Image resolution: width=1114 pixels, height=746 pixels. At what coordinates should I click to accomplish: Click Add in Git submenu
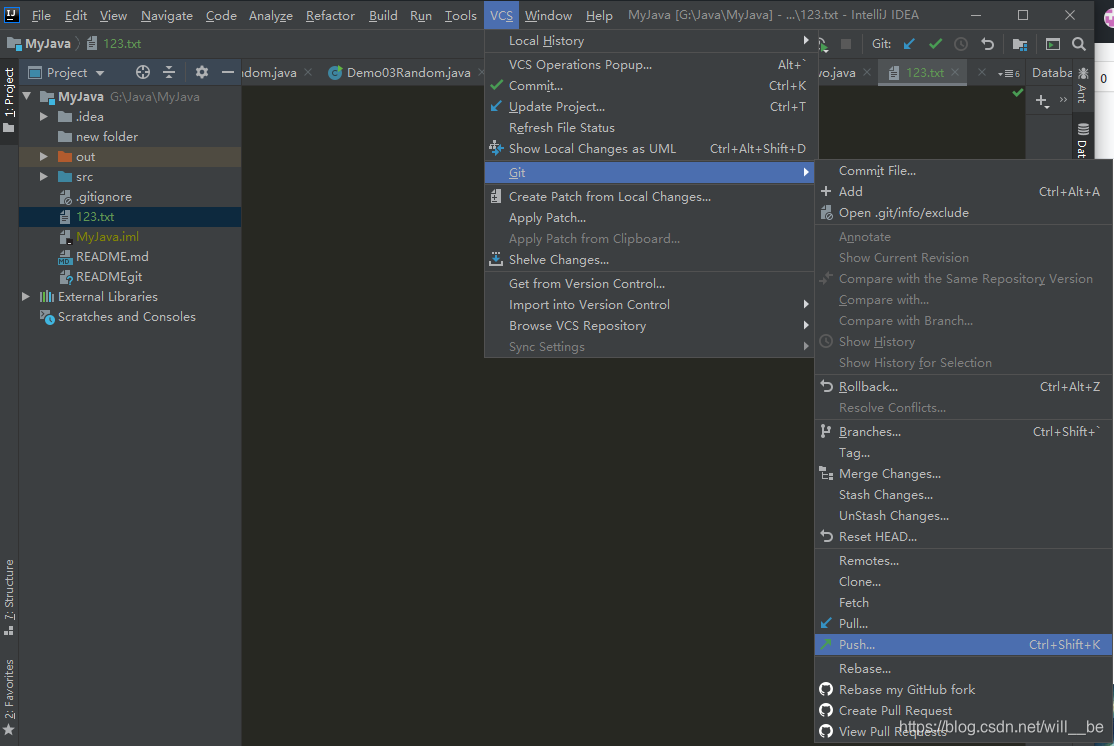click(x=963, y=191)
